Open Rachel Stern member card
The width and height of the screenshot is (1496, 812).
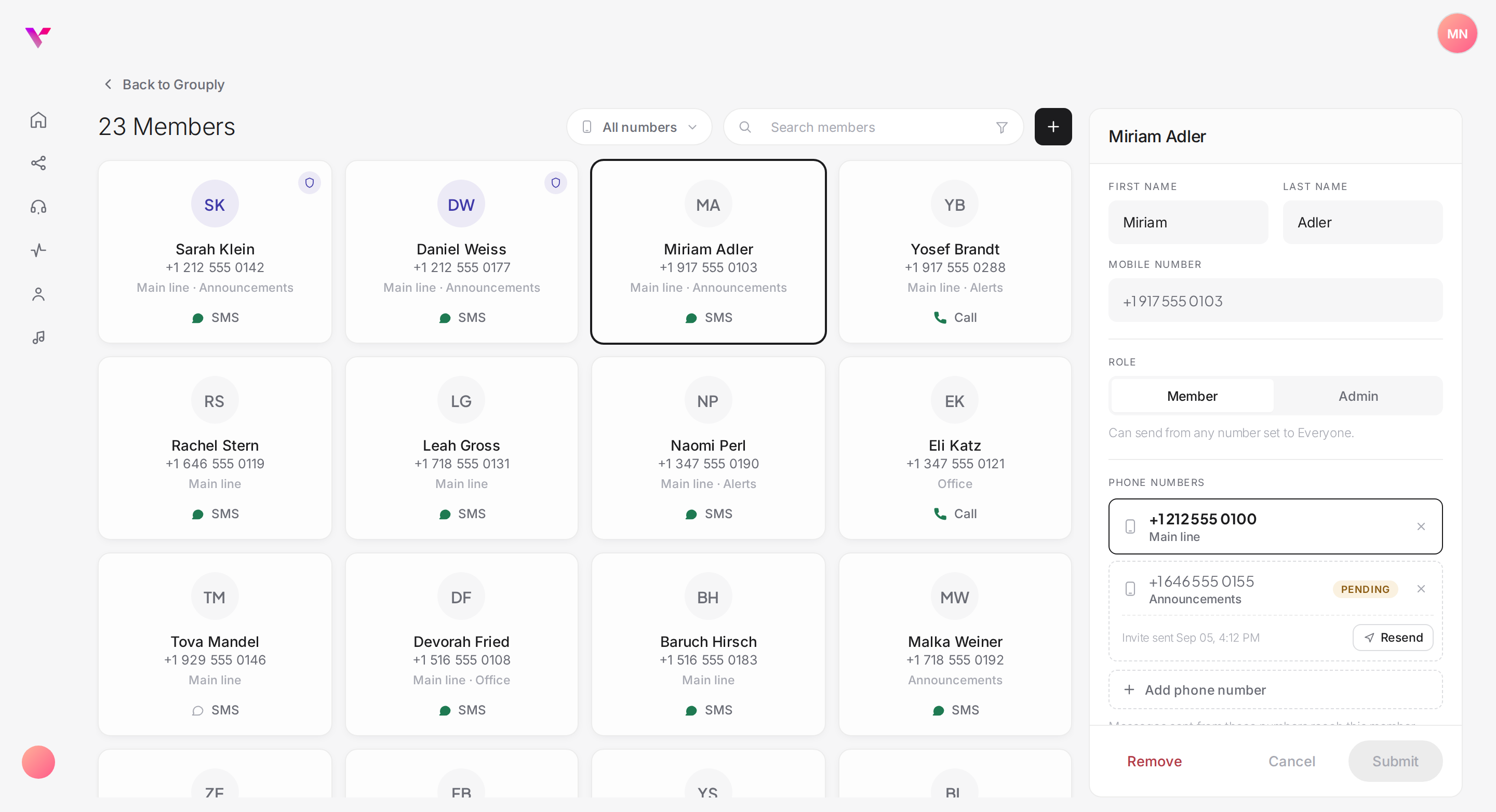(215, 448)
